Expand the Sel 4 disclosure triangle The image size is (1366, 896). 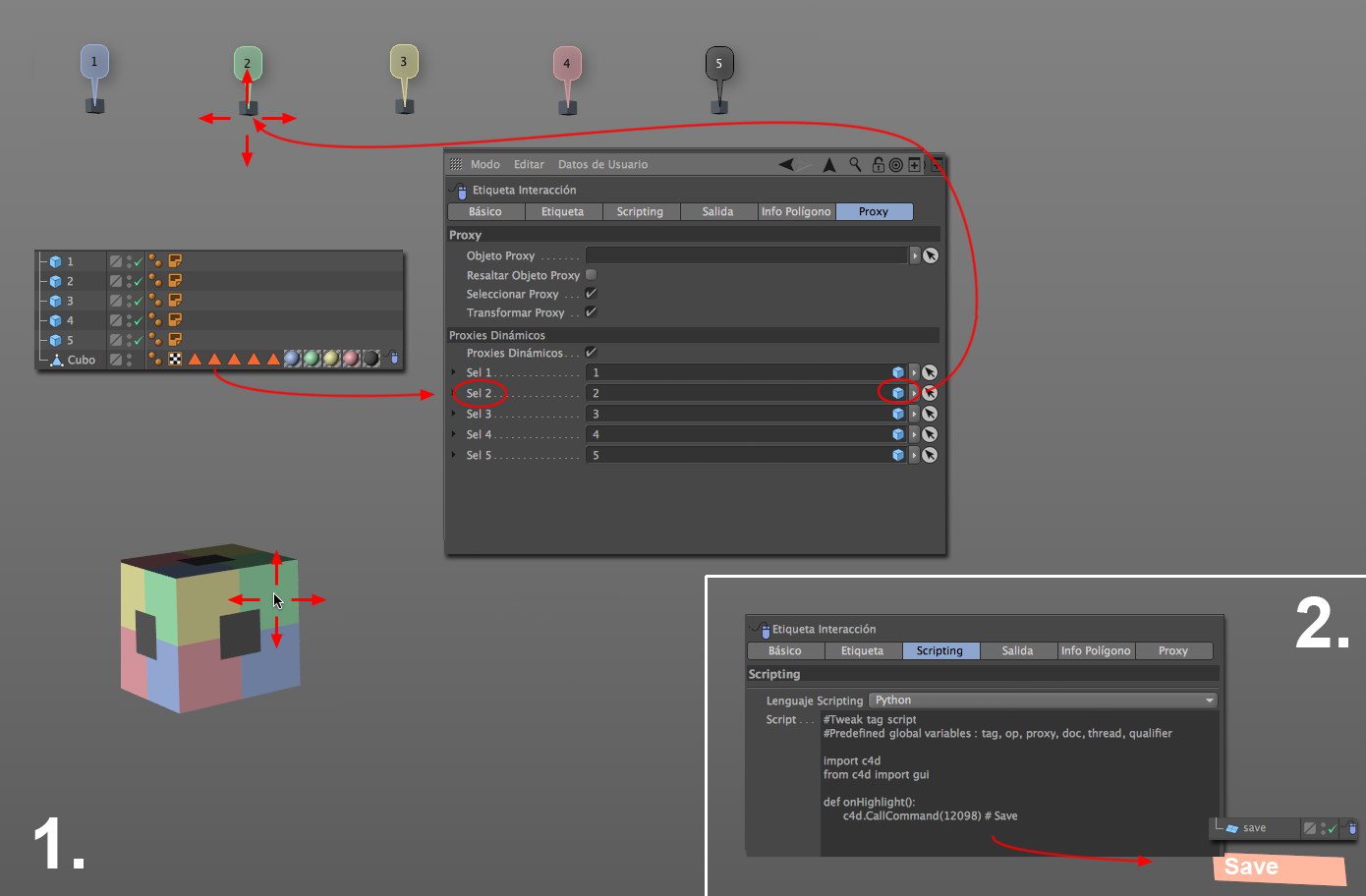coord(454,434)
